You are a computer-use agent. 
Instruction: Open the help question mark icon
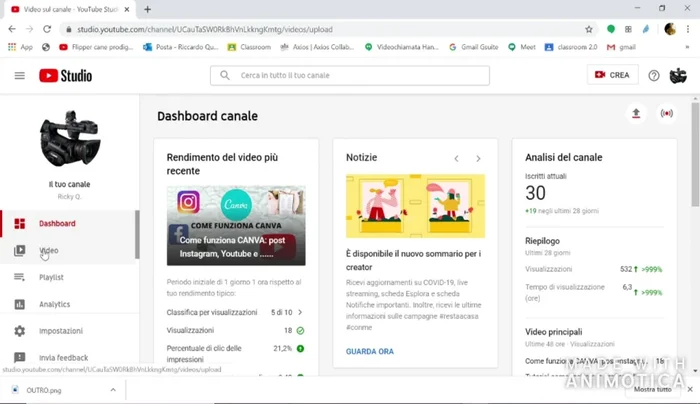(654, 75)
